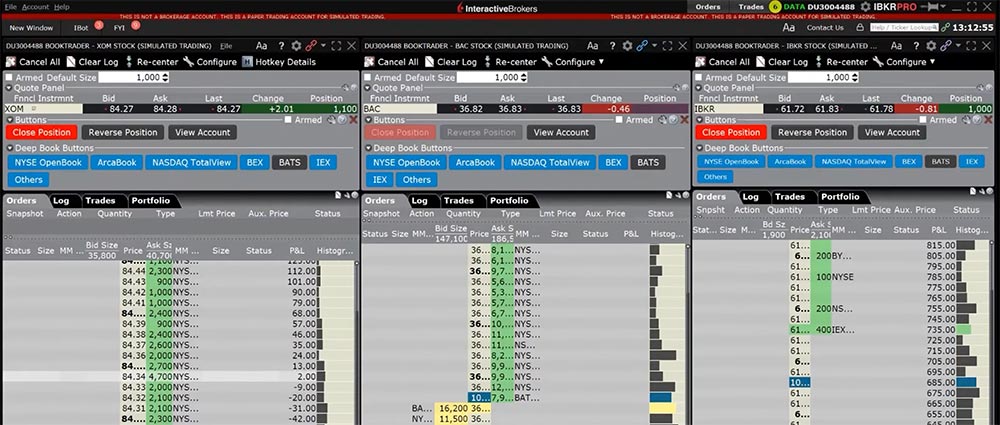Click Configure wrench icon in XOM BookTrader
The image size is (1000, 425).
[x=188, y=62]
